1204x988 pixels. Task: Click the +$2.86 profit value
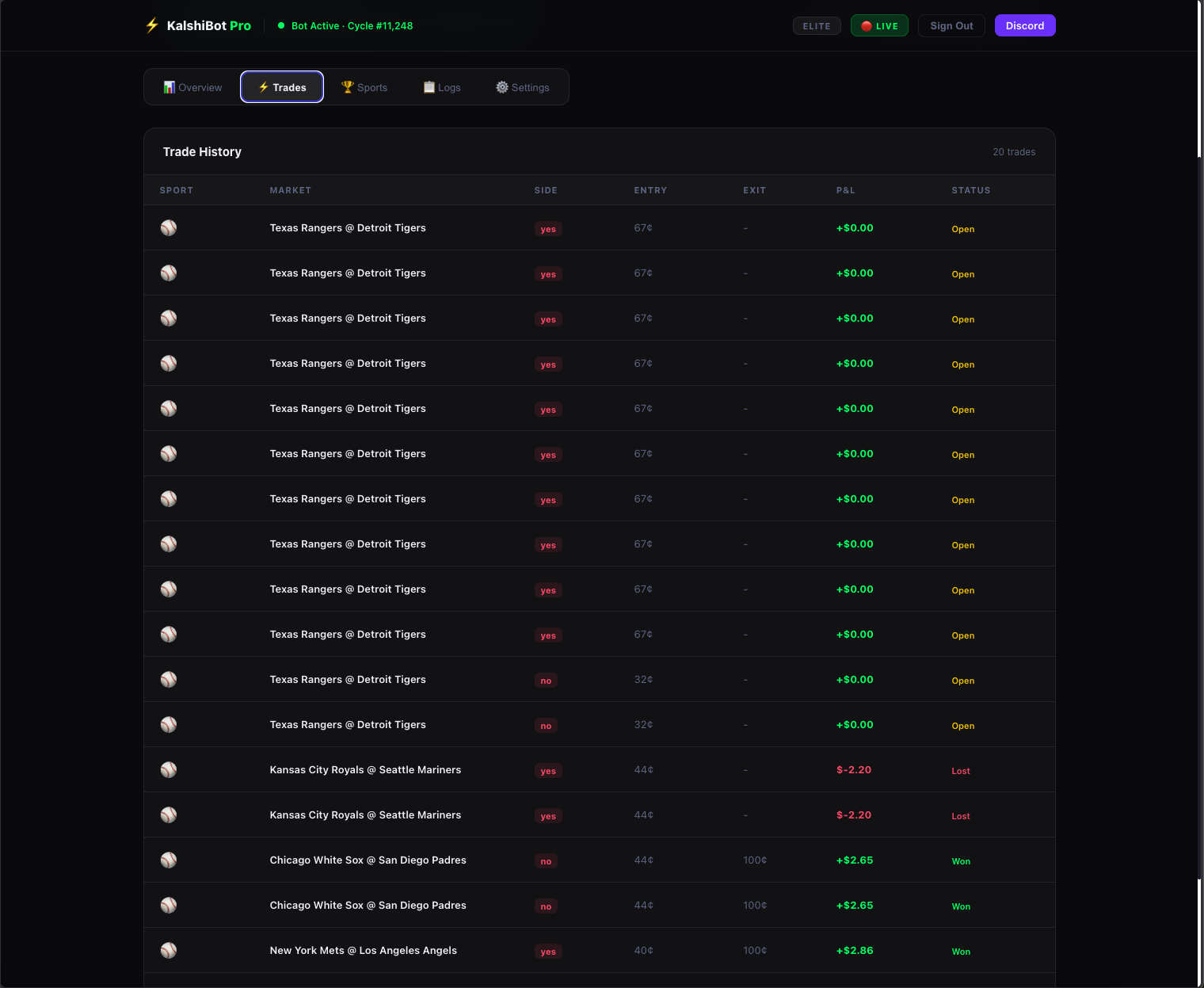(x=855, y=951)
